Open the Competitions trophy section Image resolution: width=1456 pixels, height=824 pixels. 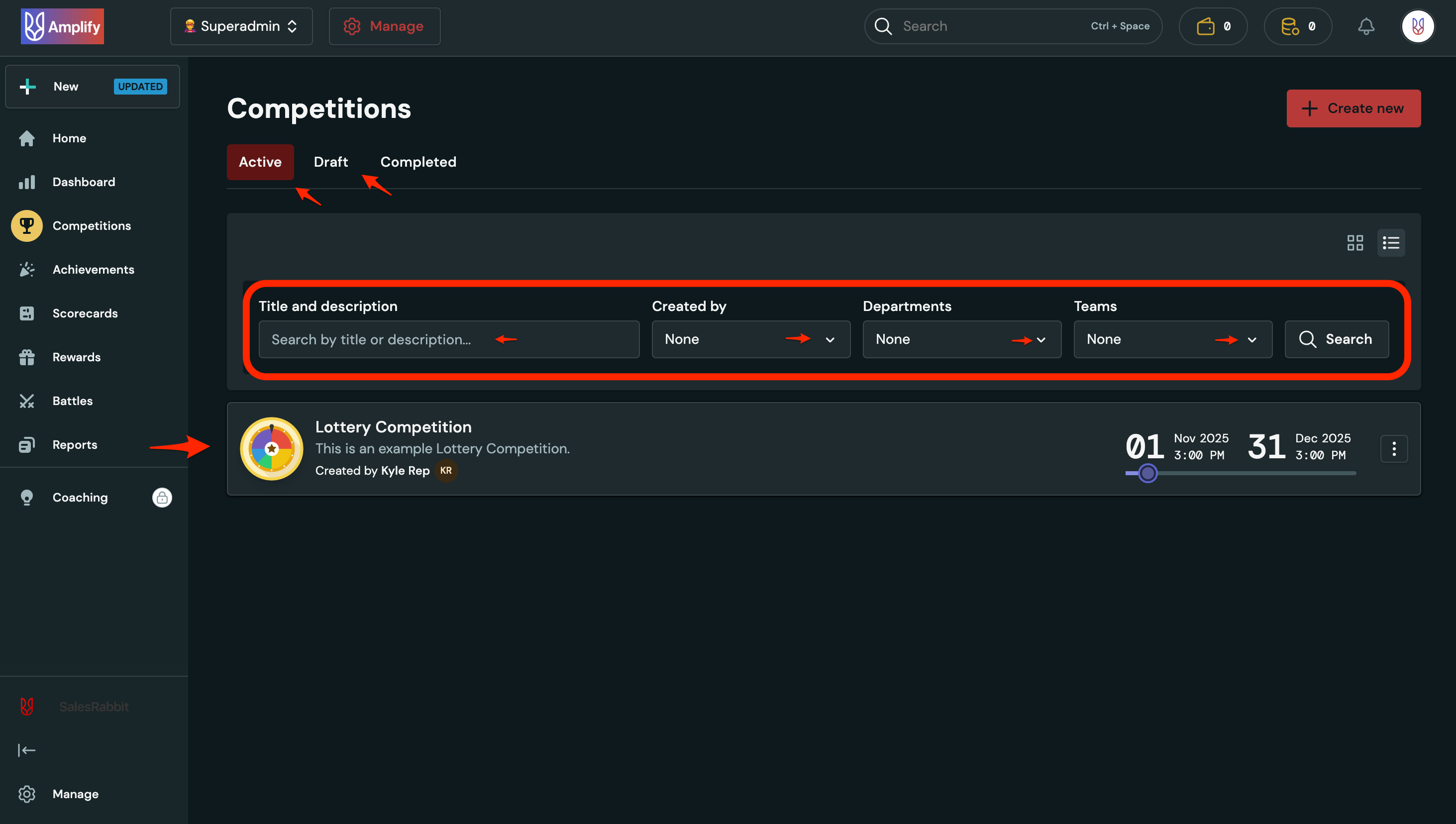91,225
